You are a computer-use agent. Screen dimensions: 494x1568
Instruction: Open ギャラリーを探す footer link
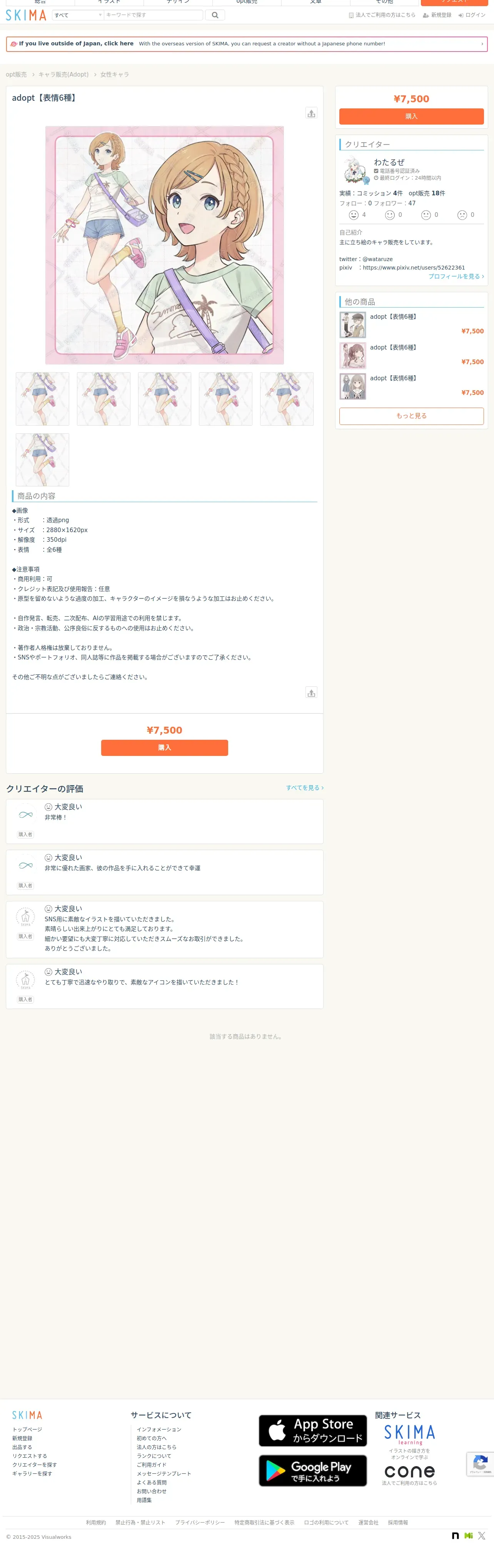(x=32, y=1474)
